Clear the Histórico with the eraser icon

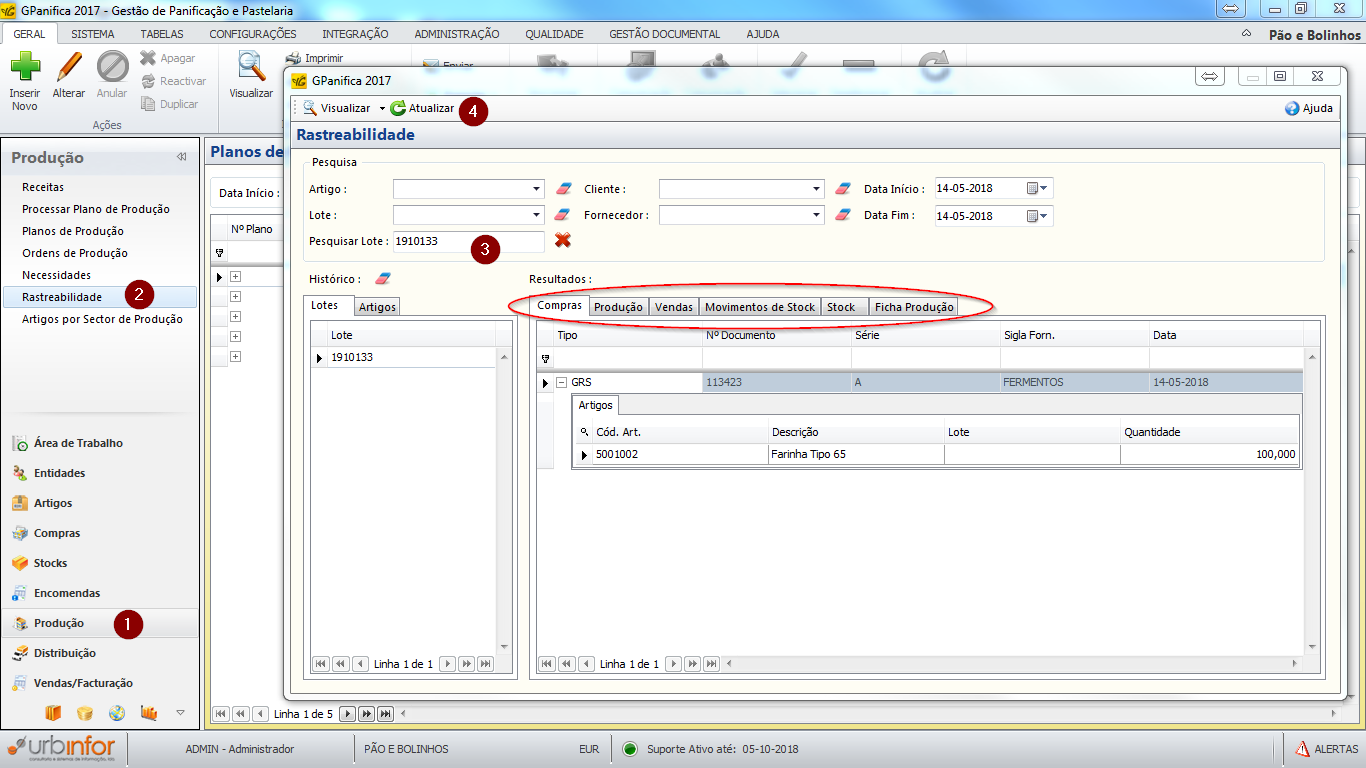click(383, 279)
